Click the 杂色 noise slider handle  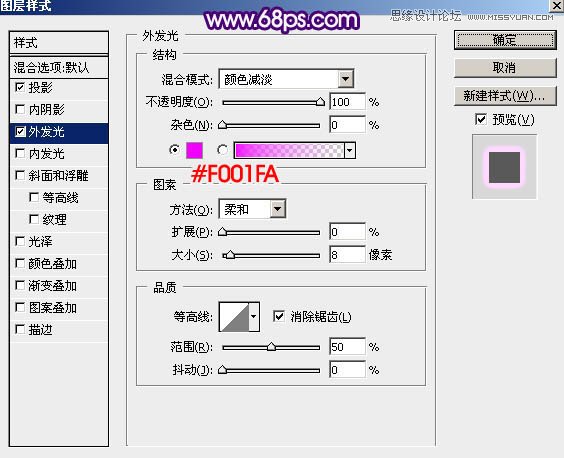tap(223, 125)
